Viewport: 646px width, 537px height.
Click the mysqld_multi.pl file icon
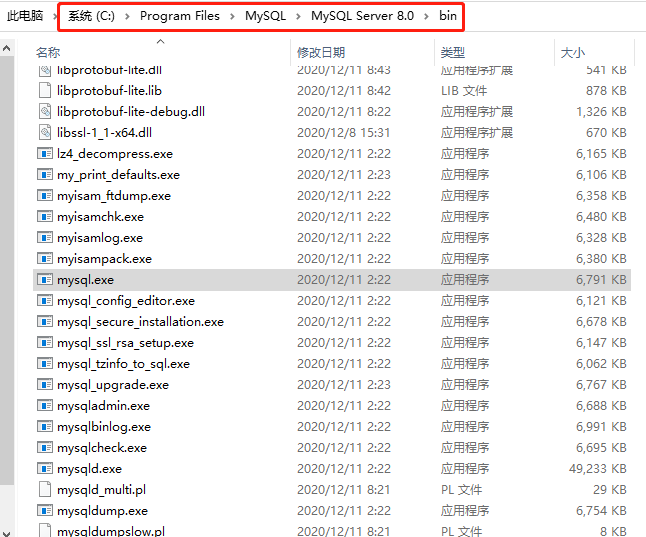click(44, 490)
